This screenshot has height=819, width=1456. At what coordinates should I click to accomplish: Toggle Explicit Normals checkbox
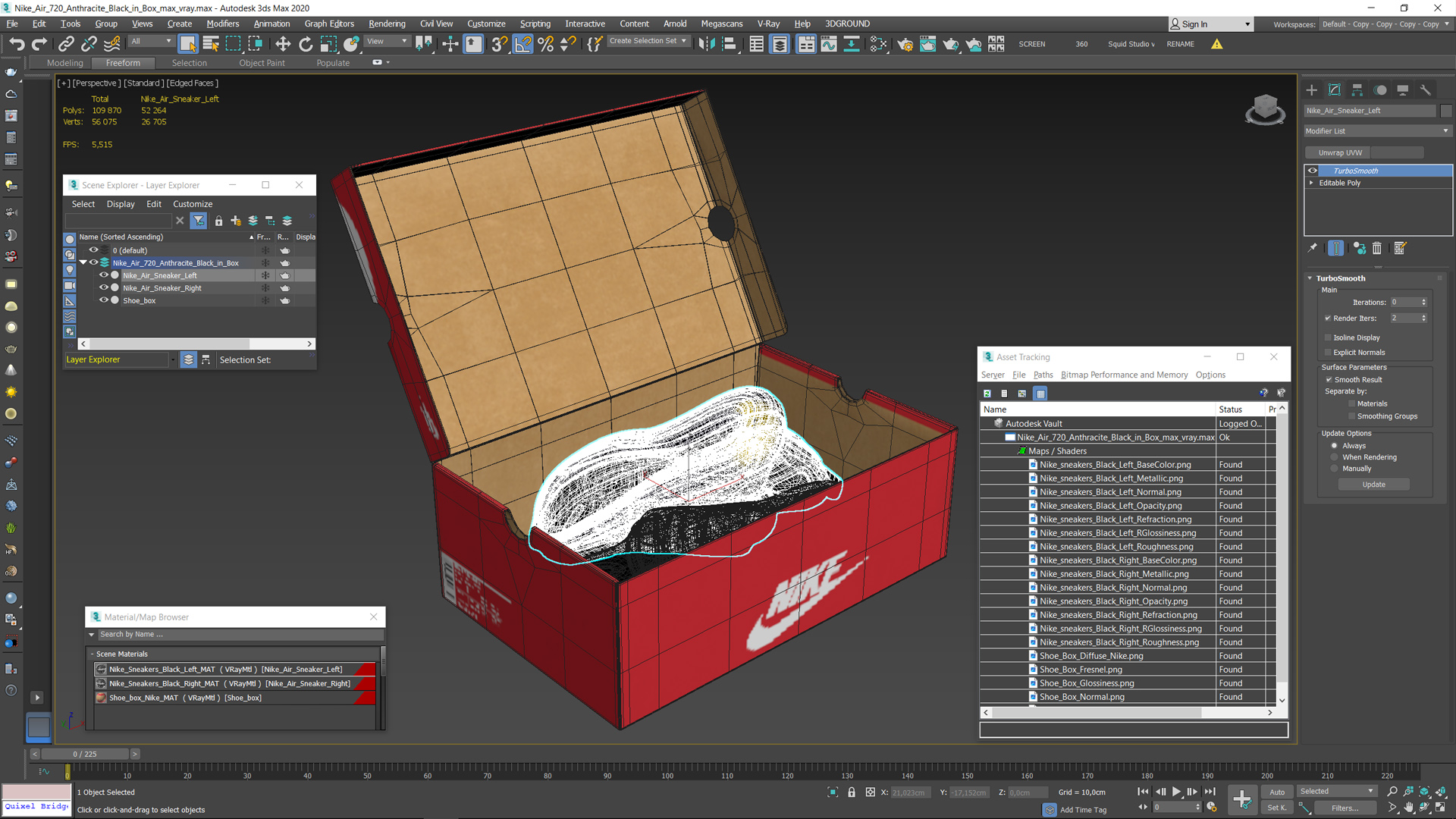[1328, 352]
